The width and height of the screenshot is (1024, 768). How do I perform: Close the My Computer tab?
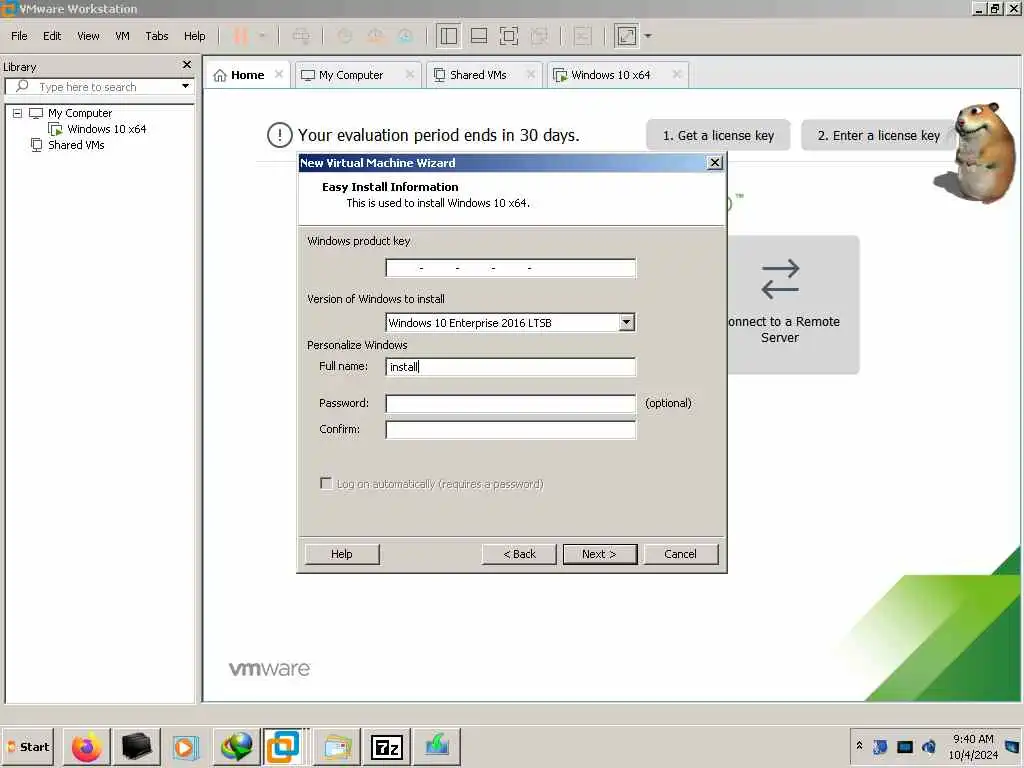pos(409,74)
